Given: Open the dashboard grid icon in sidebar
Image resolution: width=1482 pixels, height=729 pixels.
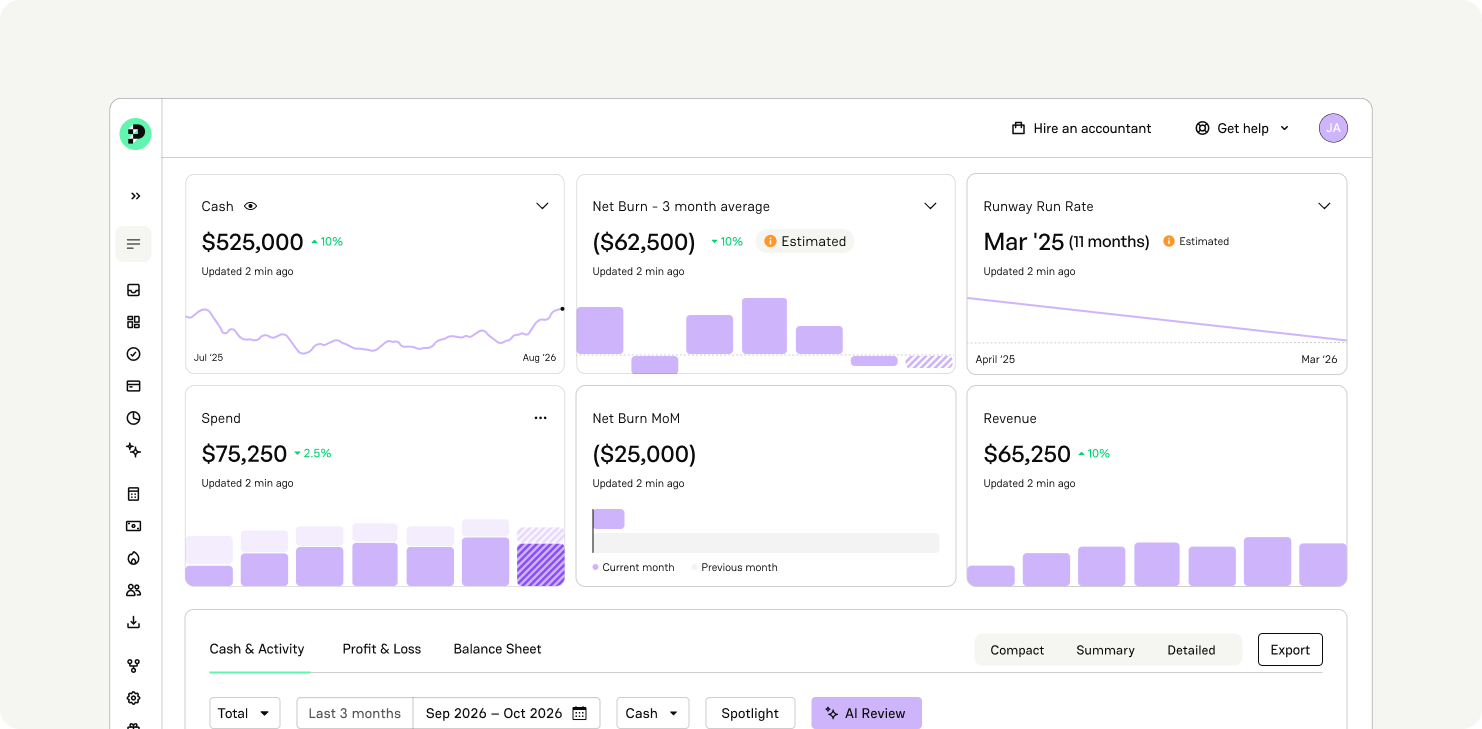Looking at the screenshot, I should click(134, 322).
